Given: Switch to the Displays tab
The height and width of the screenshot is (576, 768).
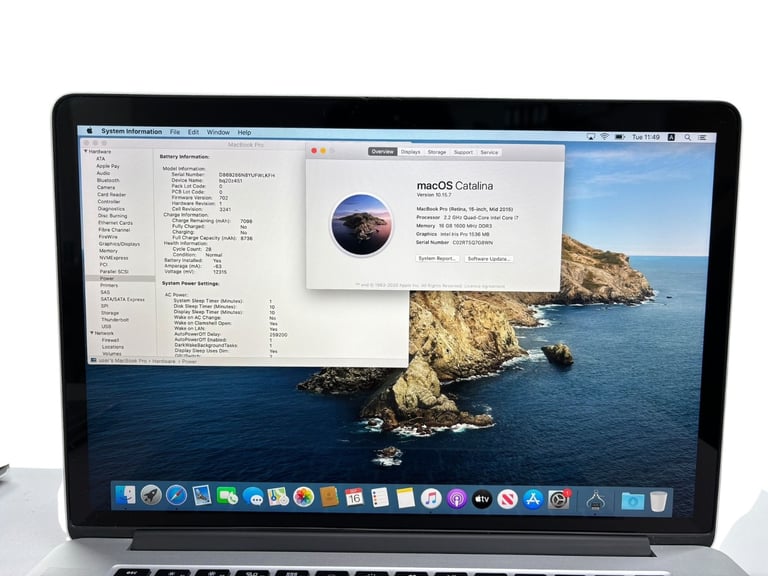Looking at the screenshot, I should 410,152.
